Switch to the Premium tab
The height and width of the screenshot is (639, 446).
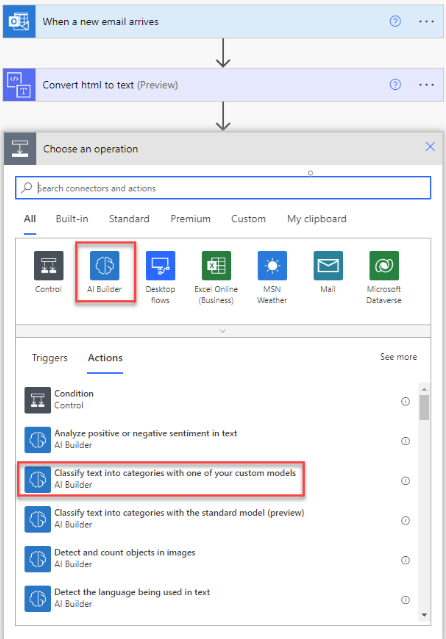coord(190,219)
